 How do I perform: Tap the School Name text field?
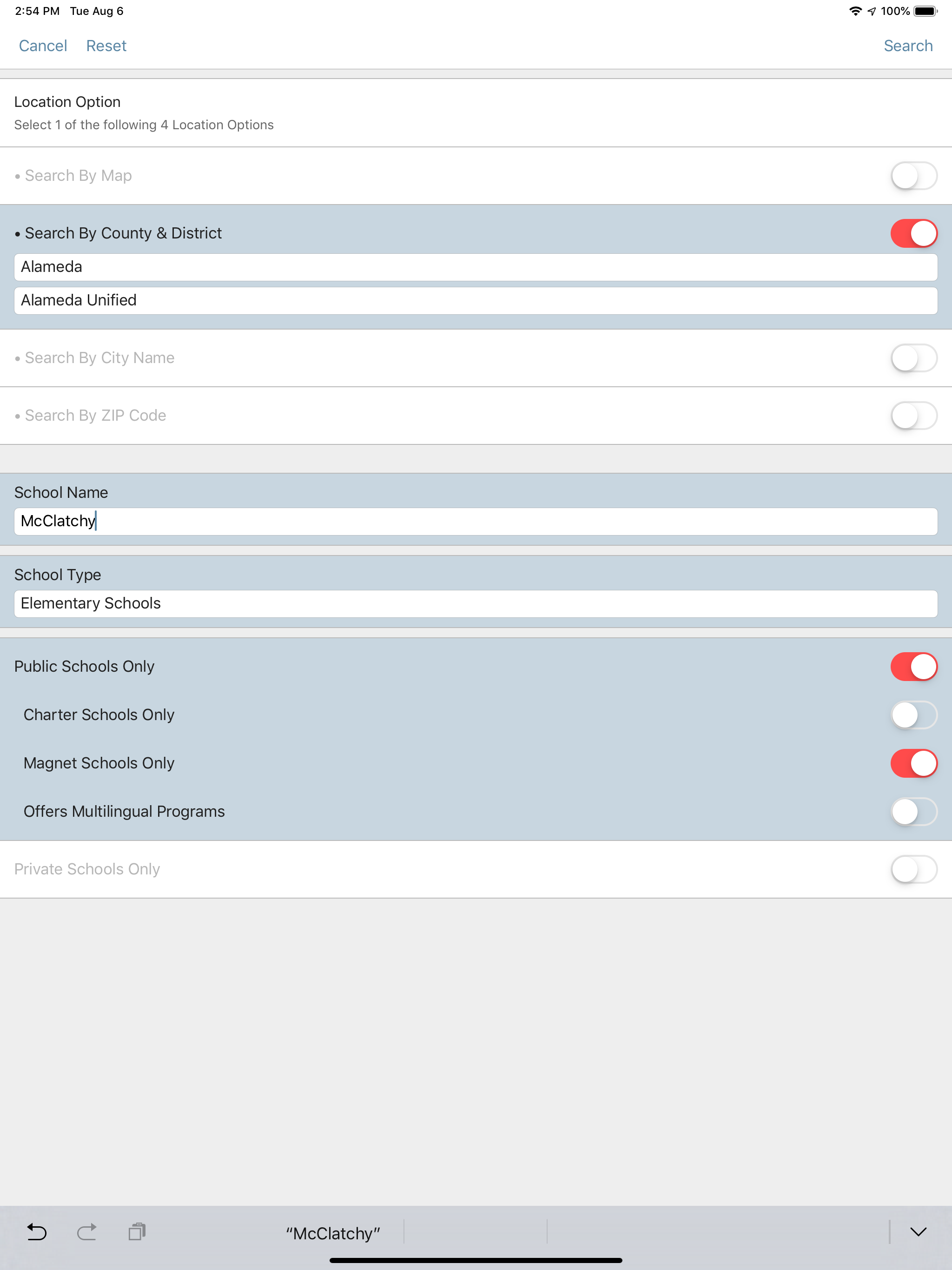[476, 521]
